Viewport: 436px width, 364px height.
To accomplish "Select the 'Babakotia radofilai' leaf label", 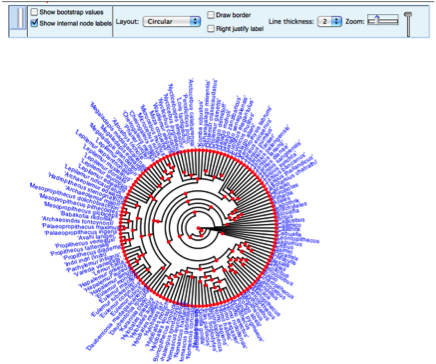I will [x=87, y=215].
